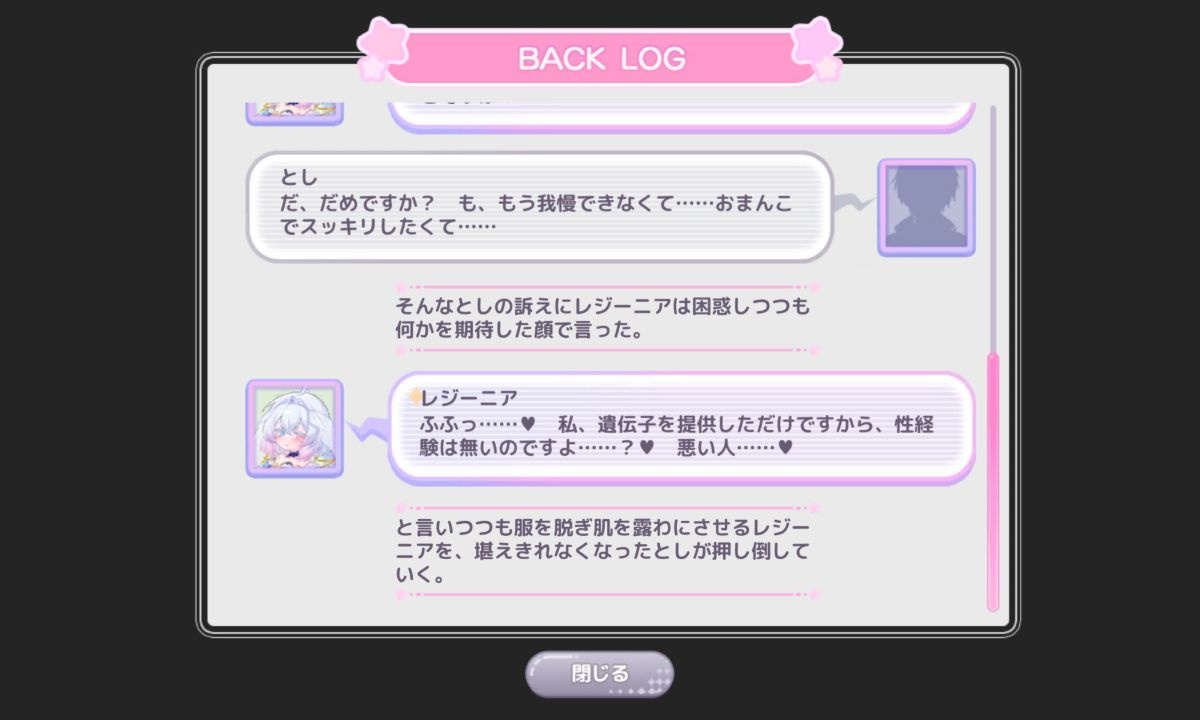Viewport: 1200px width, 720px height.
Task: Select the レジーニア character portrait
Action: [295, 428]
